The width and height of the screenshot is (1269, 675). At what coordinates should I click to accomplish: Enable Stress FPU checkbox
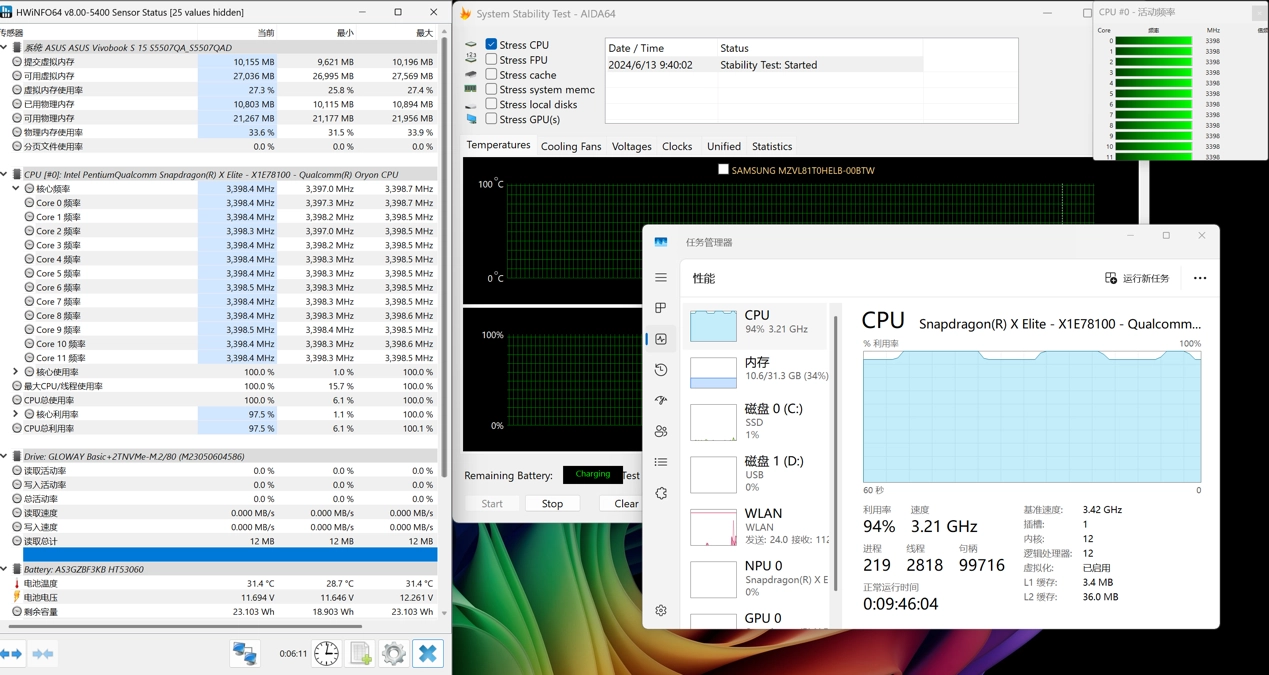tap(491, 60)
